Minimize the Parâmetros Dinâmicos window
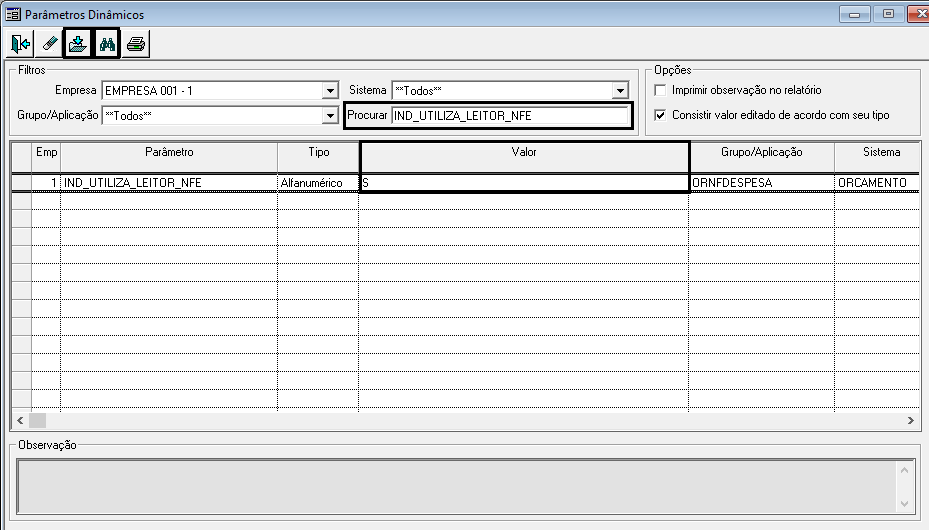929x530 pixels. [854, 14]
